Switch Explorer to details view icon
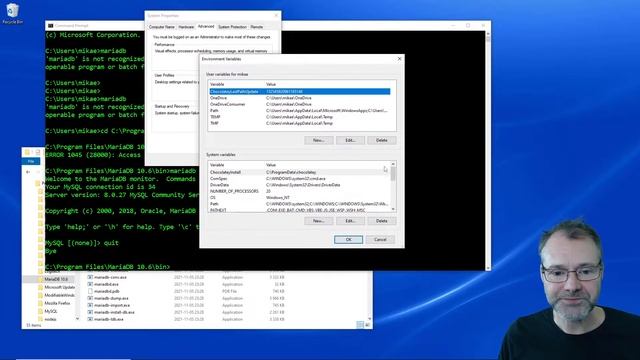Image resolution: width=640 pixels, height=360 pixels. point(360,325)
